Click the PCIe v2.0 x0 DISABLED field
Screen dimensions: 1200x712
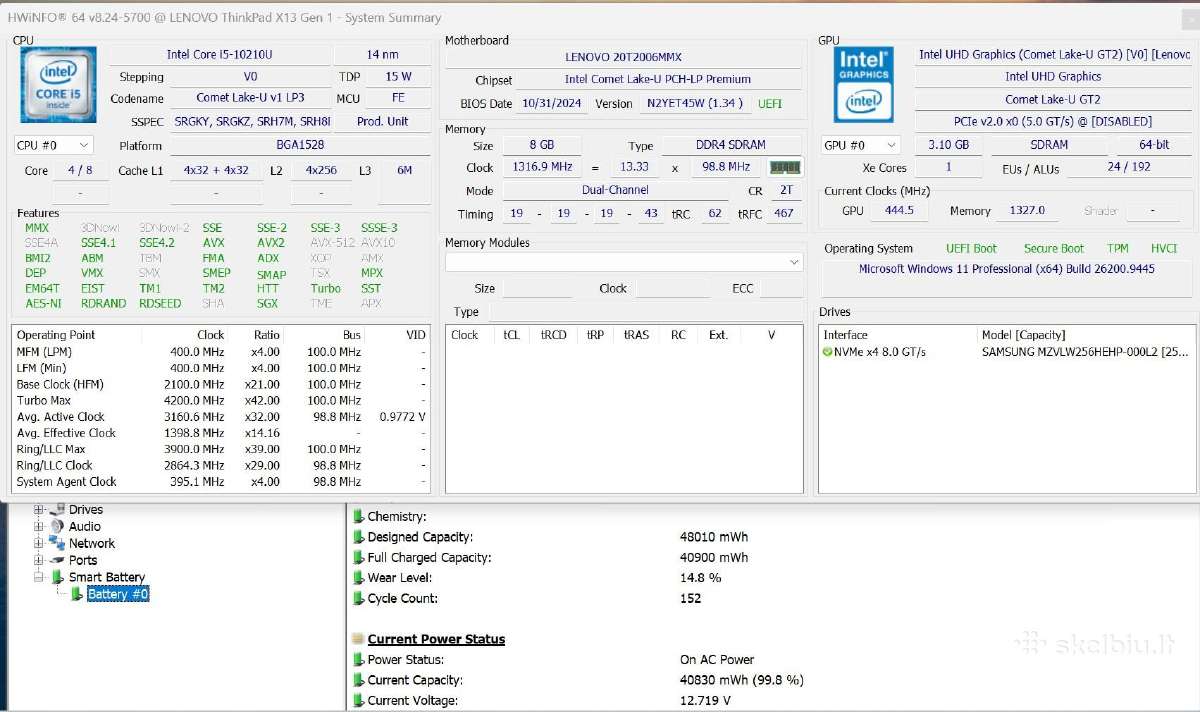tap(1053, 122)
